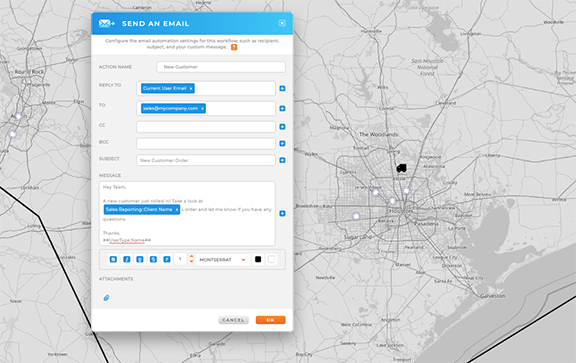576x363 pixels.
Task: Pick the white background color swatch
Action: pyautogui.click(x=271, y=259)
